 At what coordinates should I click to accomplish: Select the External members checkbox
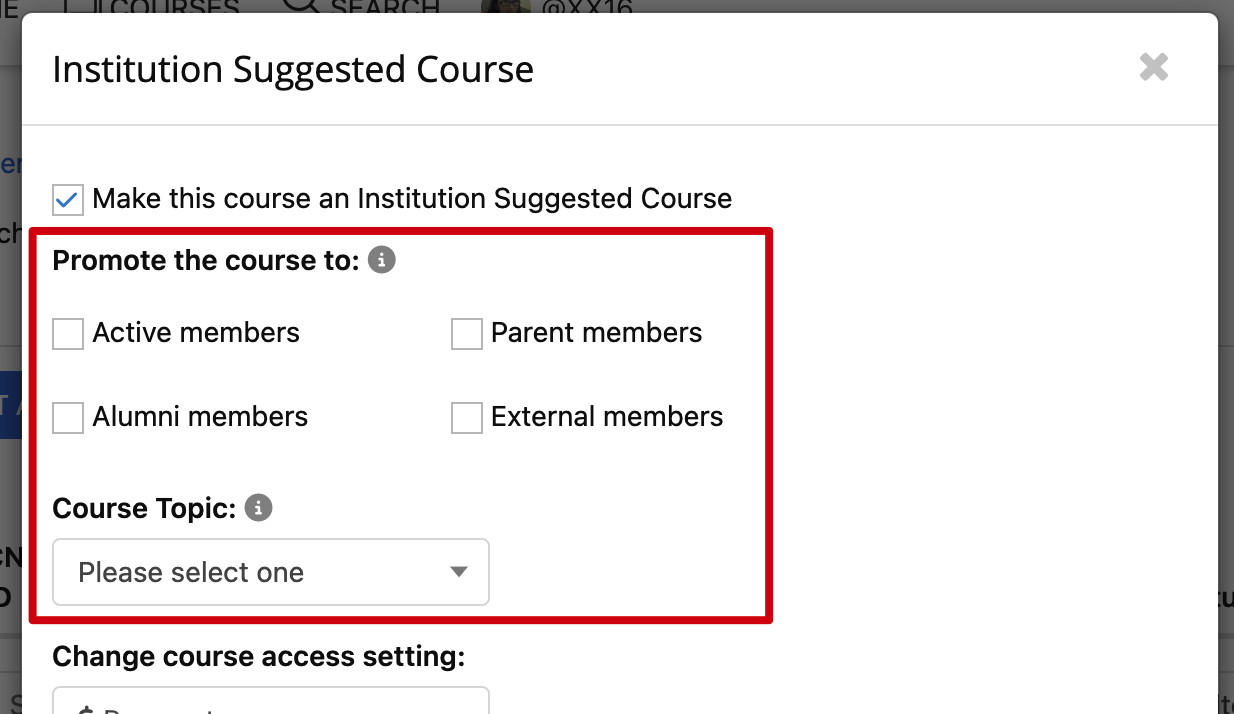click(x=467, y=417)
